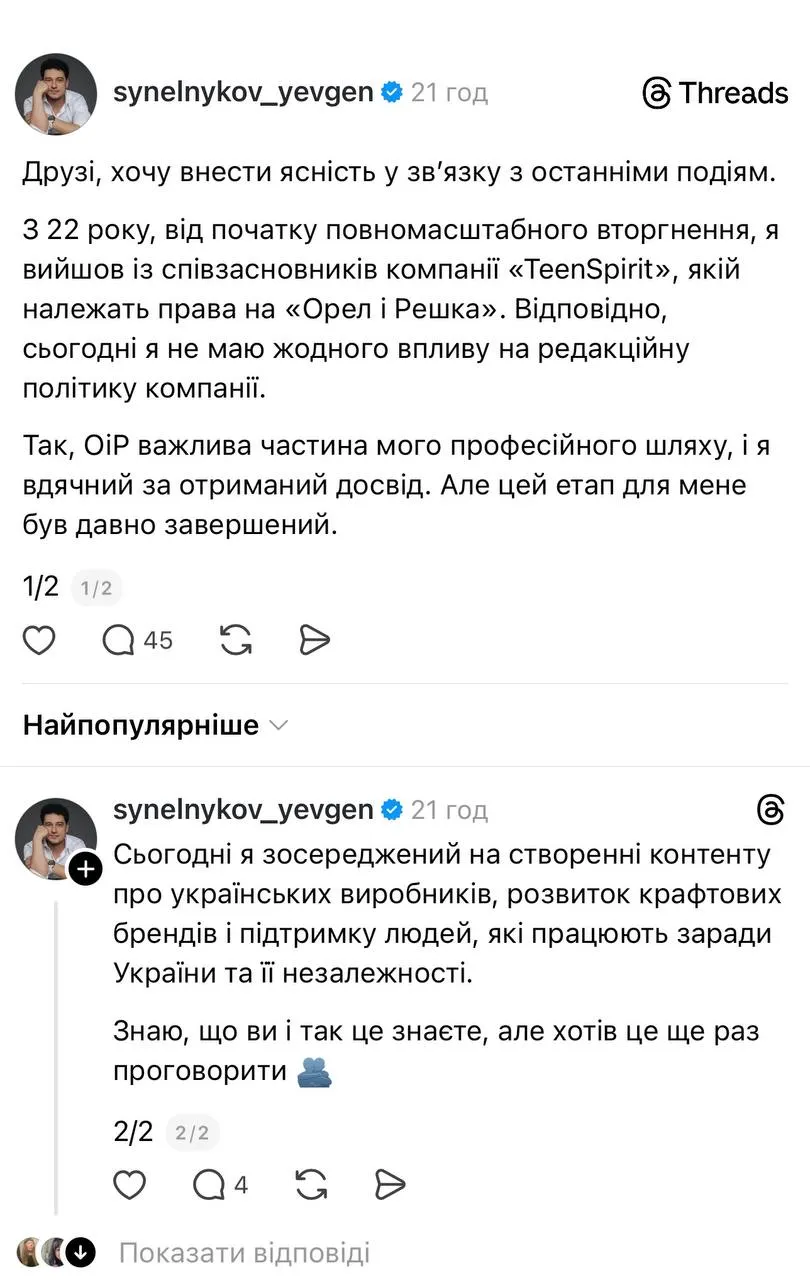Click the verified badge on the second post
Screen dimensions: 810x1280
click(392, 809)
